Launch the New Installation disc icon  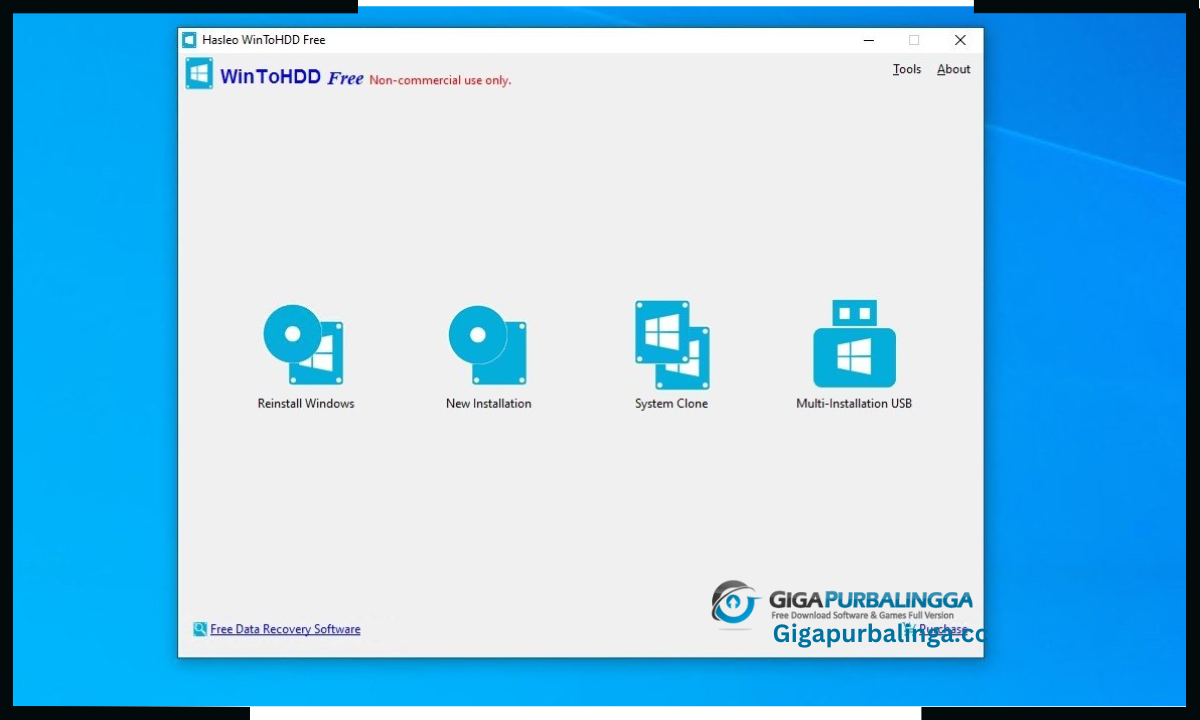click(488, 345)
